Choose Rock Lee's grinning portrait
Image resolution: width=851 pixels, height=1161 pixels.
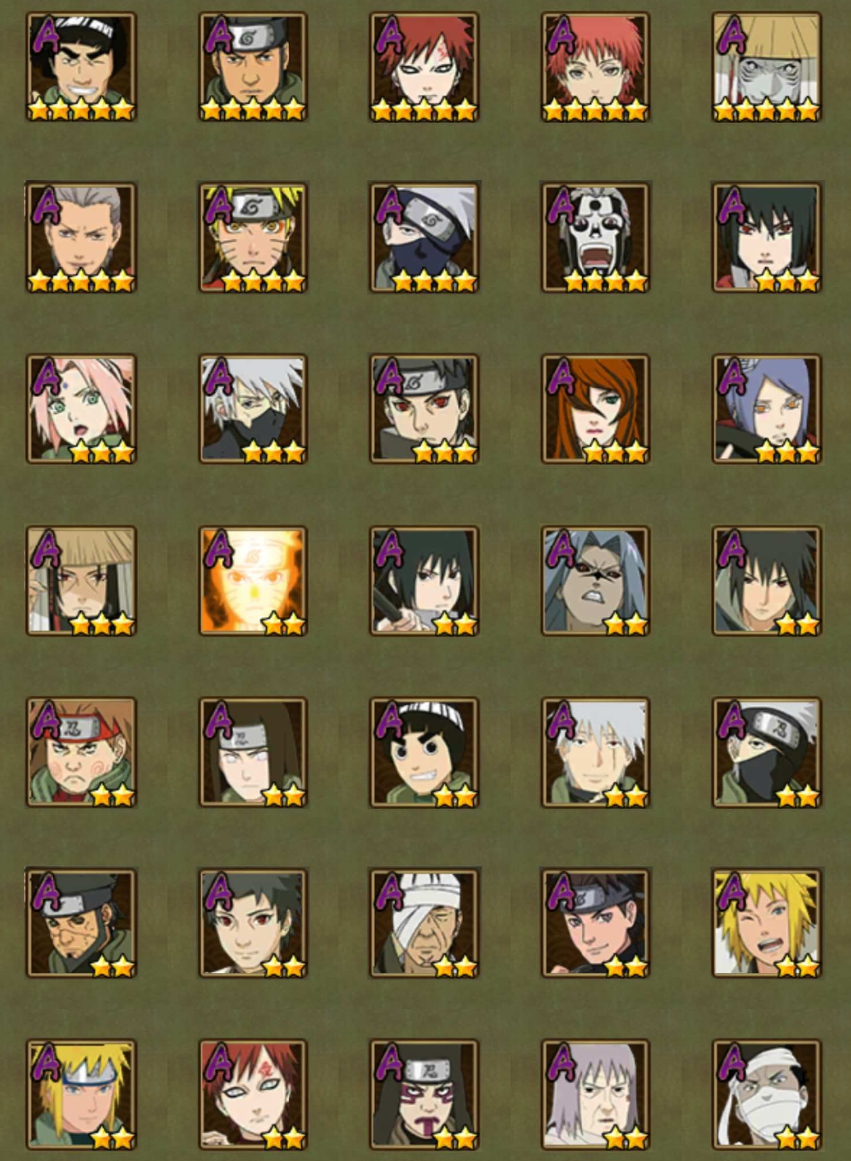[424, 752]
